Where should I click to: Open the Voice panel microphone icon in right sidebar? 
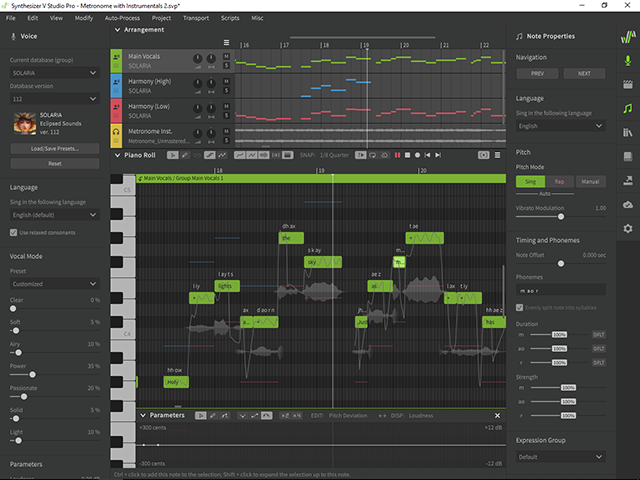628,61
